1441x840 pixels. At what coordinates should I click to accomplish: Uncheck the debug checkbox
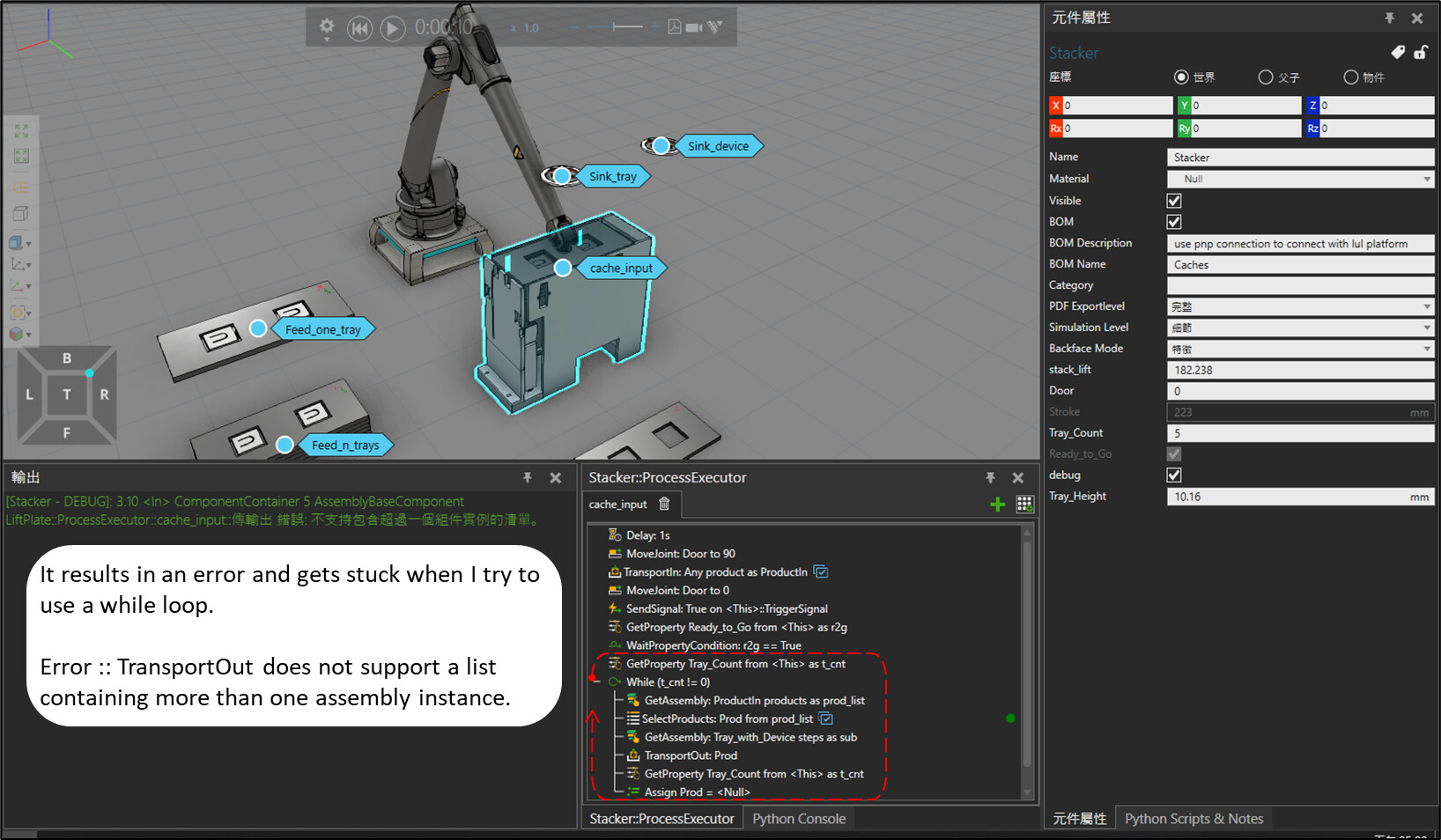click(1174, 475)
